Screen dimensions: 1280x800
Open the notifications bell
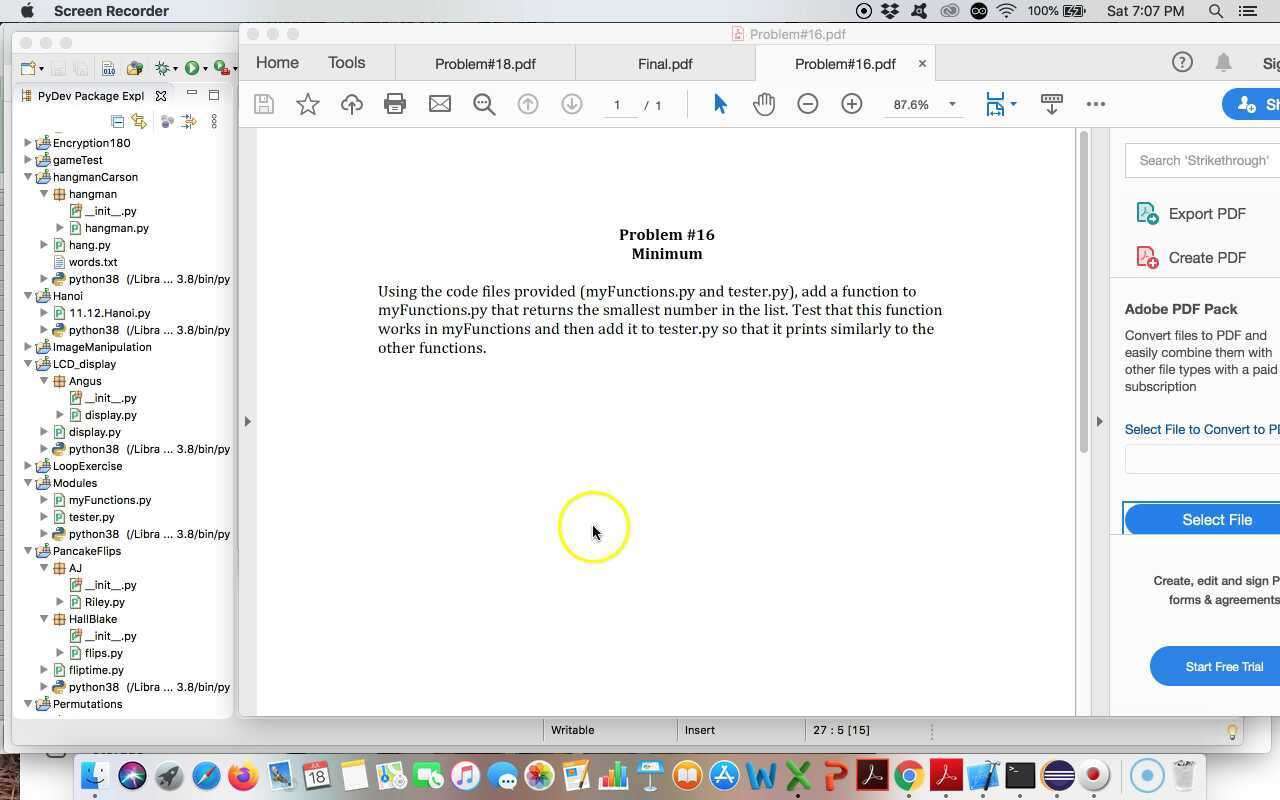[1223, 63]
